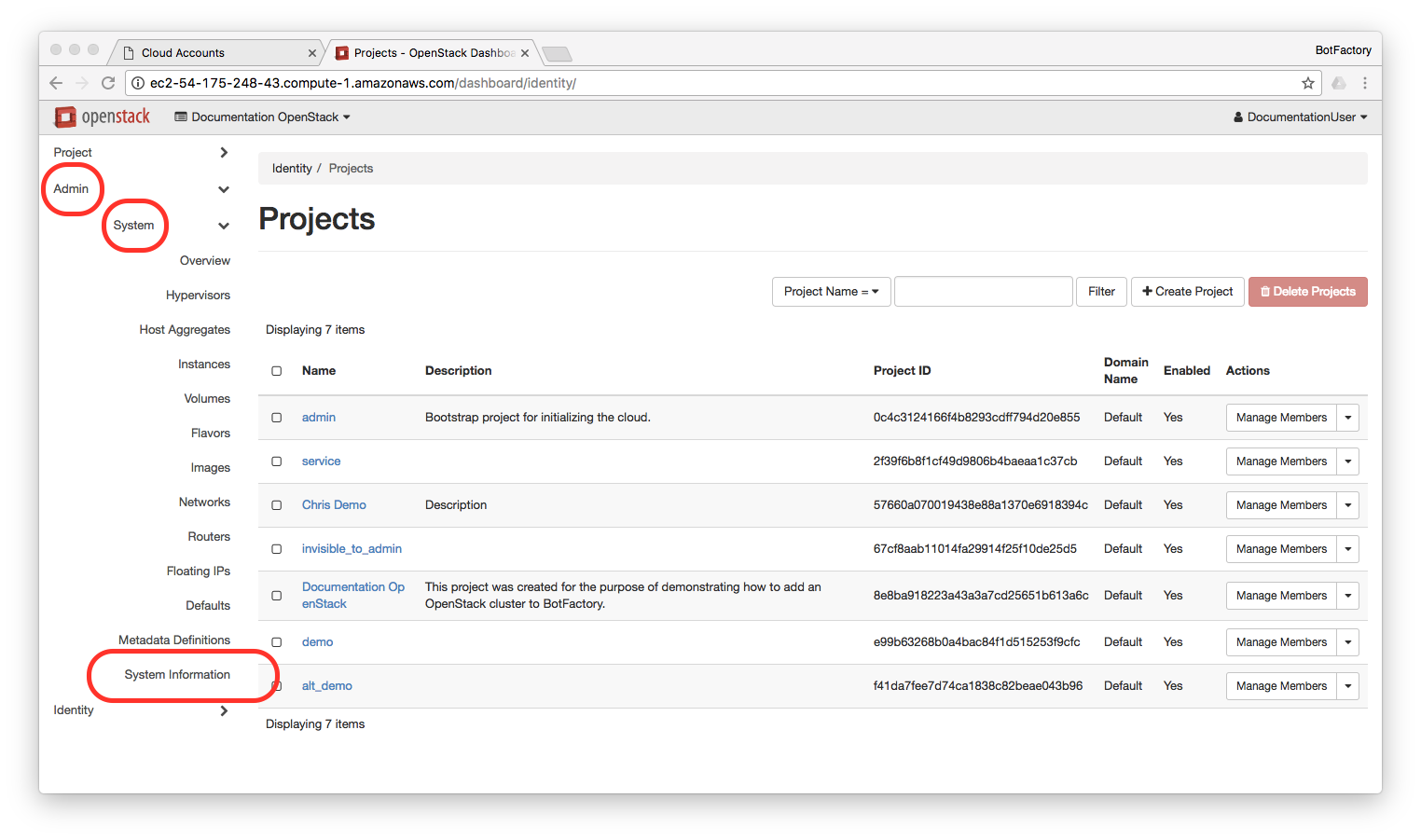Tick the select-all checkbox in the table header
This screenshot has height=840, width=1421.
pos(277,371)
